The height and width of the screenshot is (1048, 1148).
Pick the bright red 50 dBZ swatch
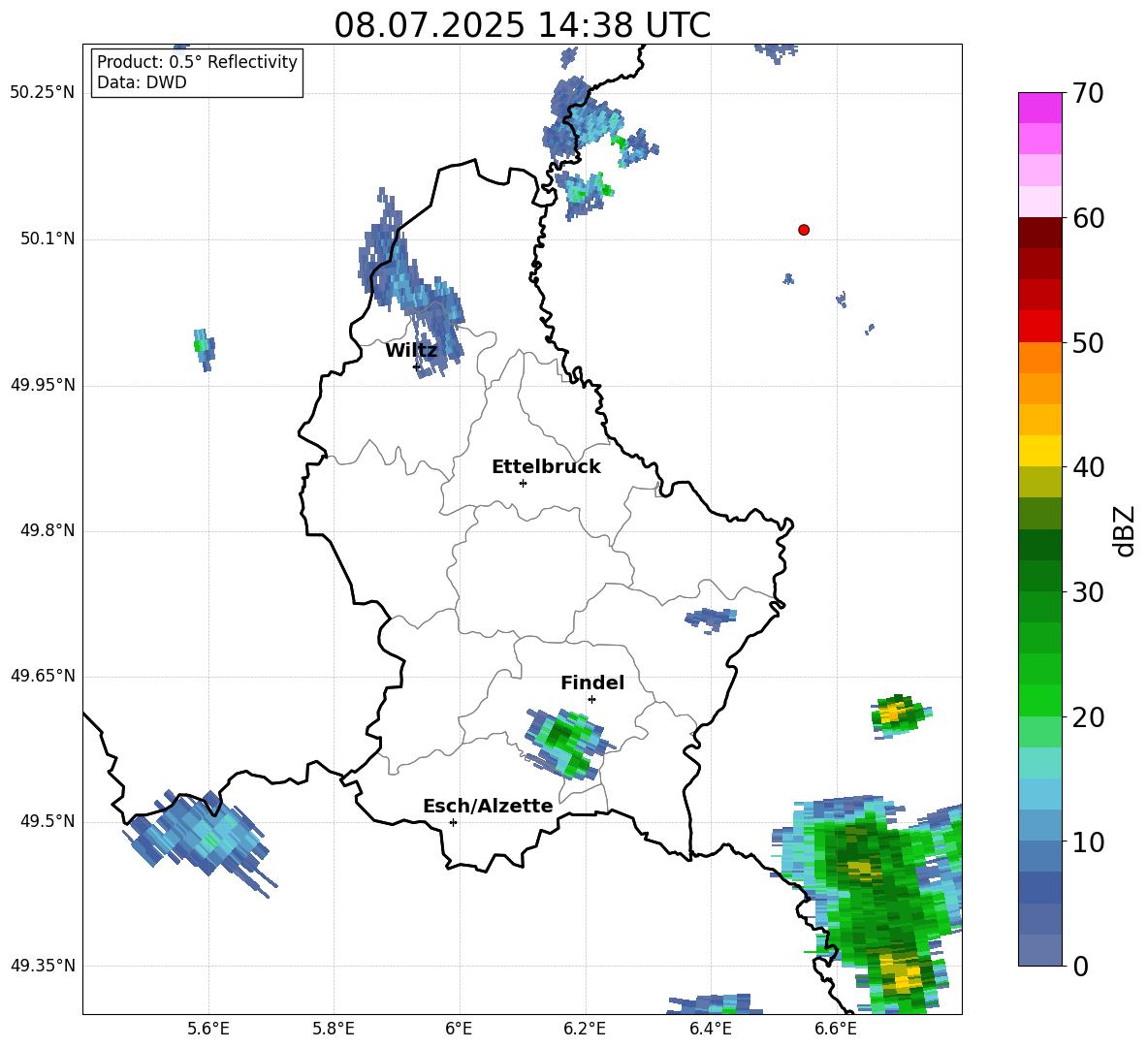click(x=1039, y=327)
